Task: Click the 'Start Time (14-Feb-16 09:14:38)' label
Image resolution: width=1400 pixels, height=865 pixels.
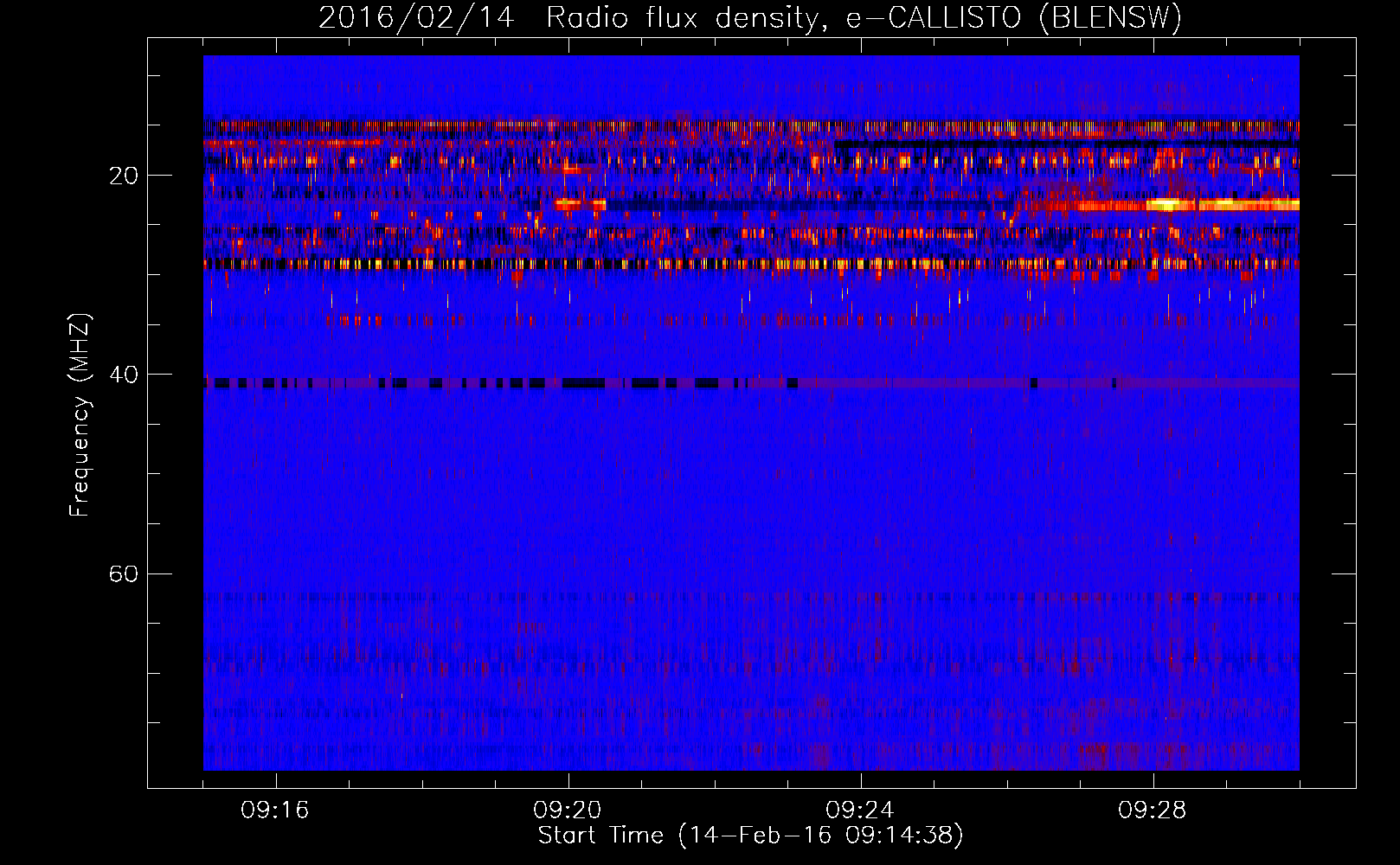Action: click(x=750, y=836)
